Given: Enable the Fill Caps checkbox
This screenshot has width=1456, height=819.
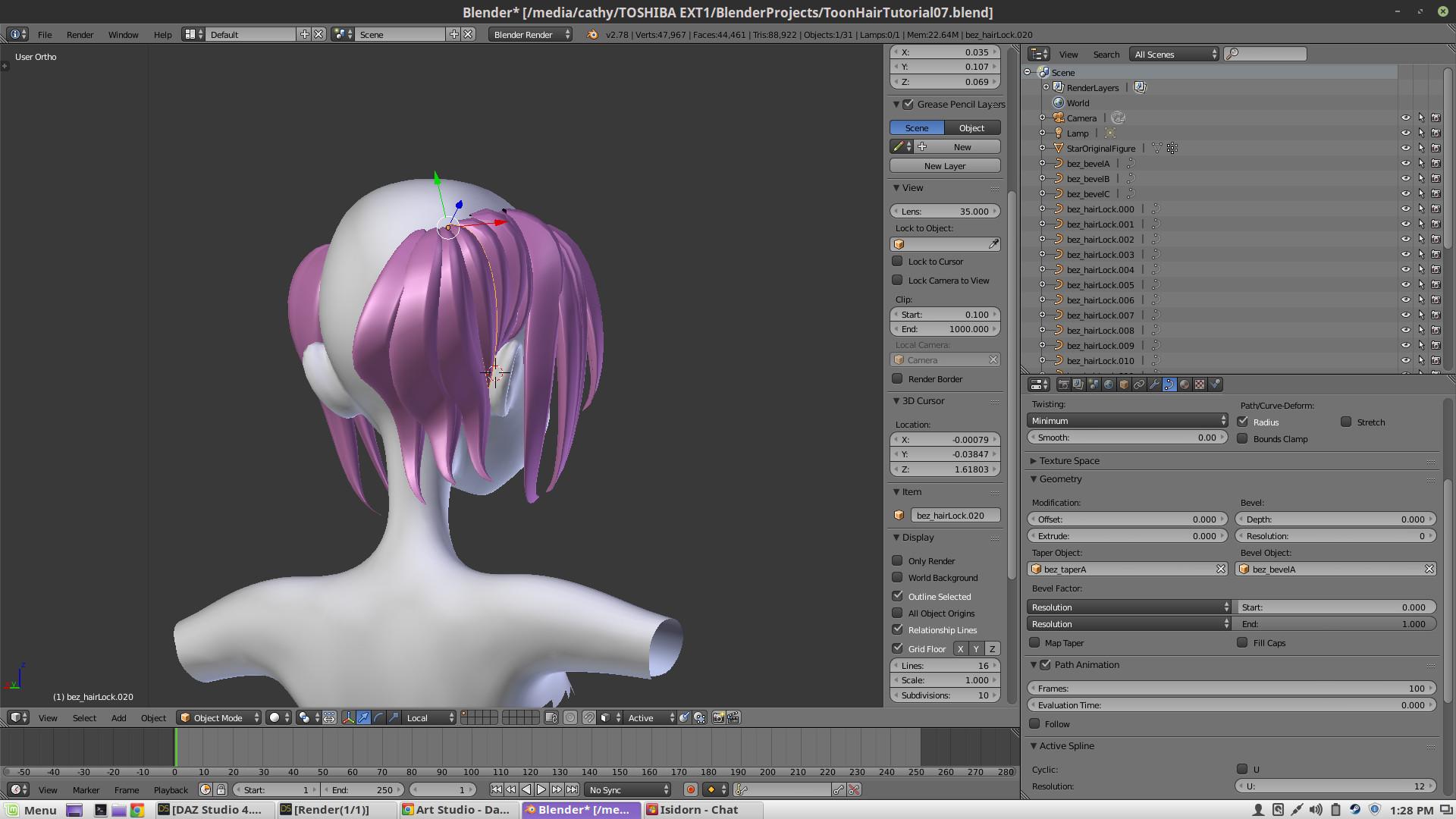Looking at the screenshot, I should coord(1242,642).
